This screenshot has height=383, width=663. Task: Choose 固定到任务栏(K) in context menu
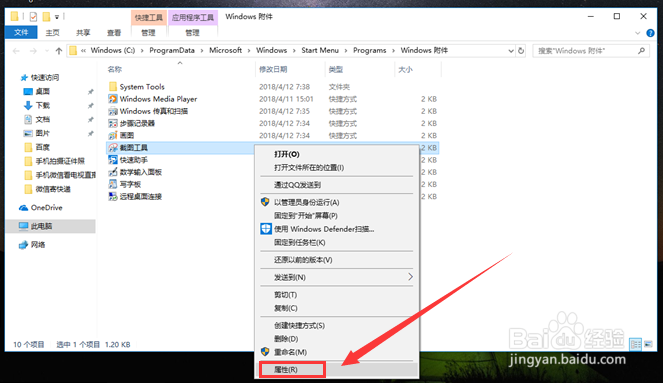point(337,243)
